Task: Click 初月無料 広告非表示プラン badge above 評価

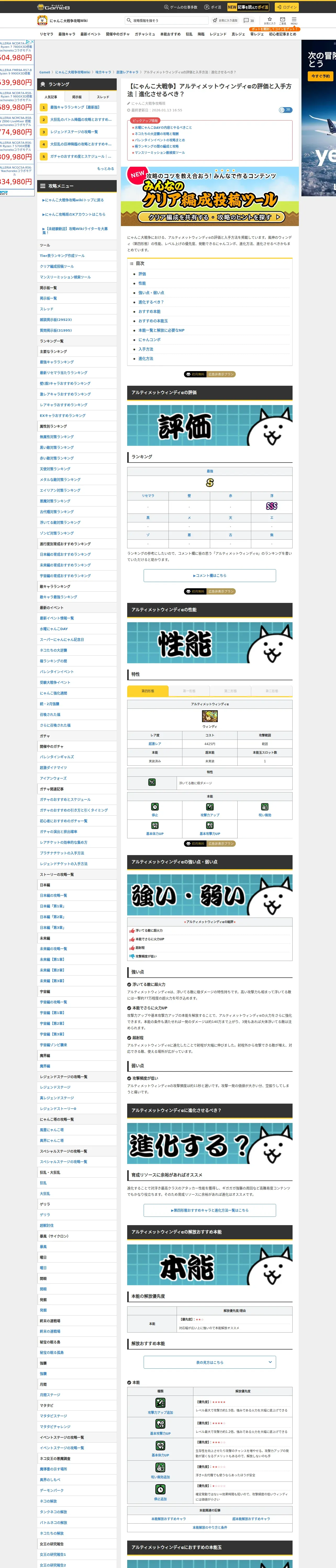Action: [x=210, y=374]
